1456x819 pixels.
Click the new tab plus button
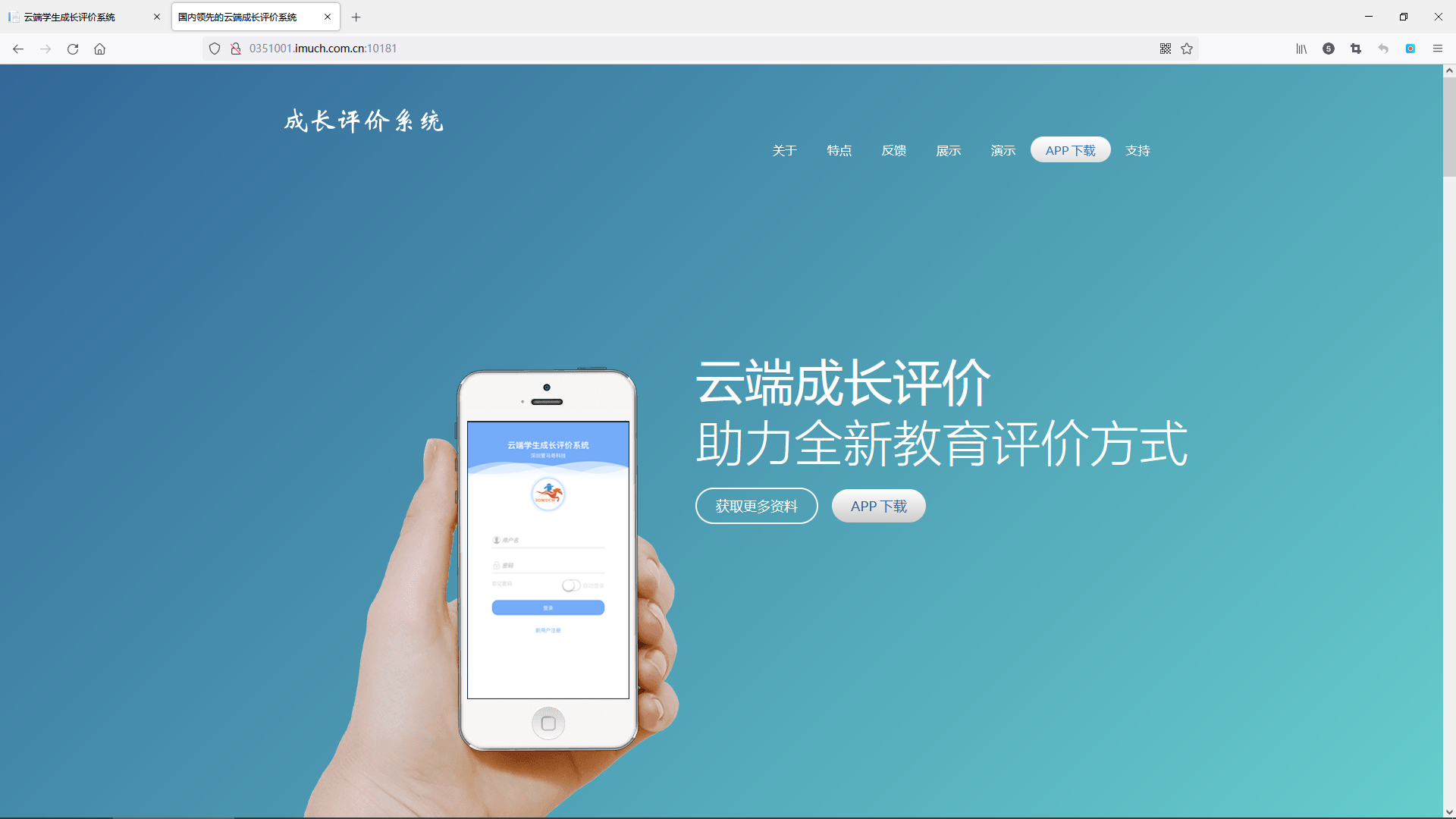click(x=355, y=17)
